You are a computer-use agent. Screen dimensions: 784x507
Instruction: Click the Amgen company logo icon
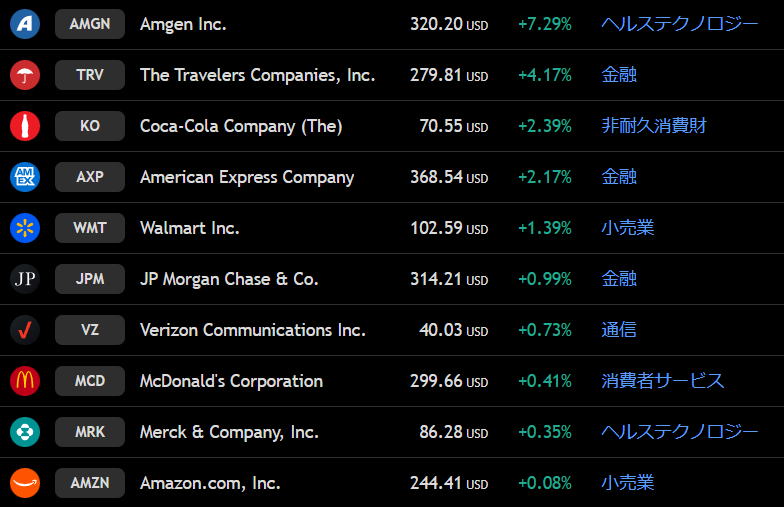[x=25, y=24]
